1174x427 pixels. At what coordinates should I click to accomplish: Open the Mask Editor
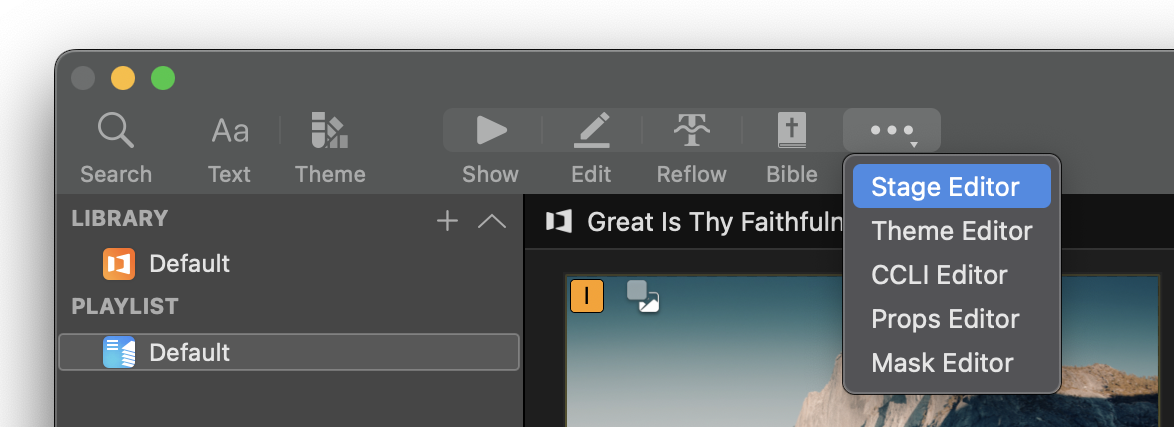click(942, 363)
